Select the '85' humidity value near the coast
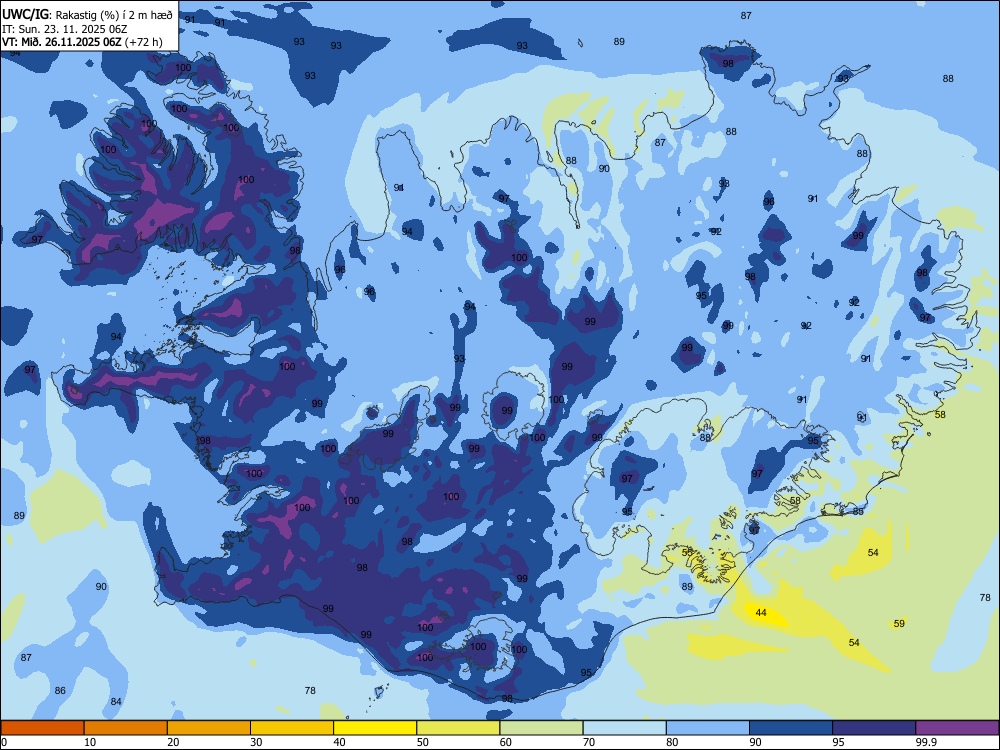 [858, 511]
